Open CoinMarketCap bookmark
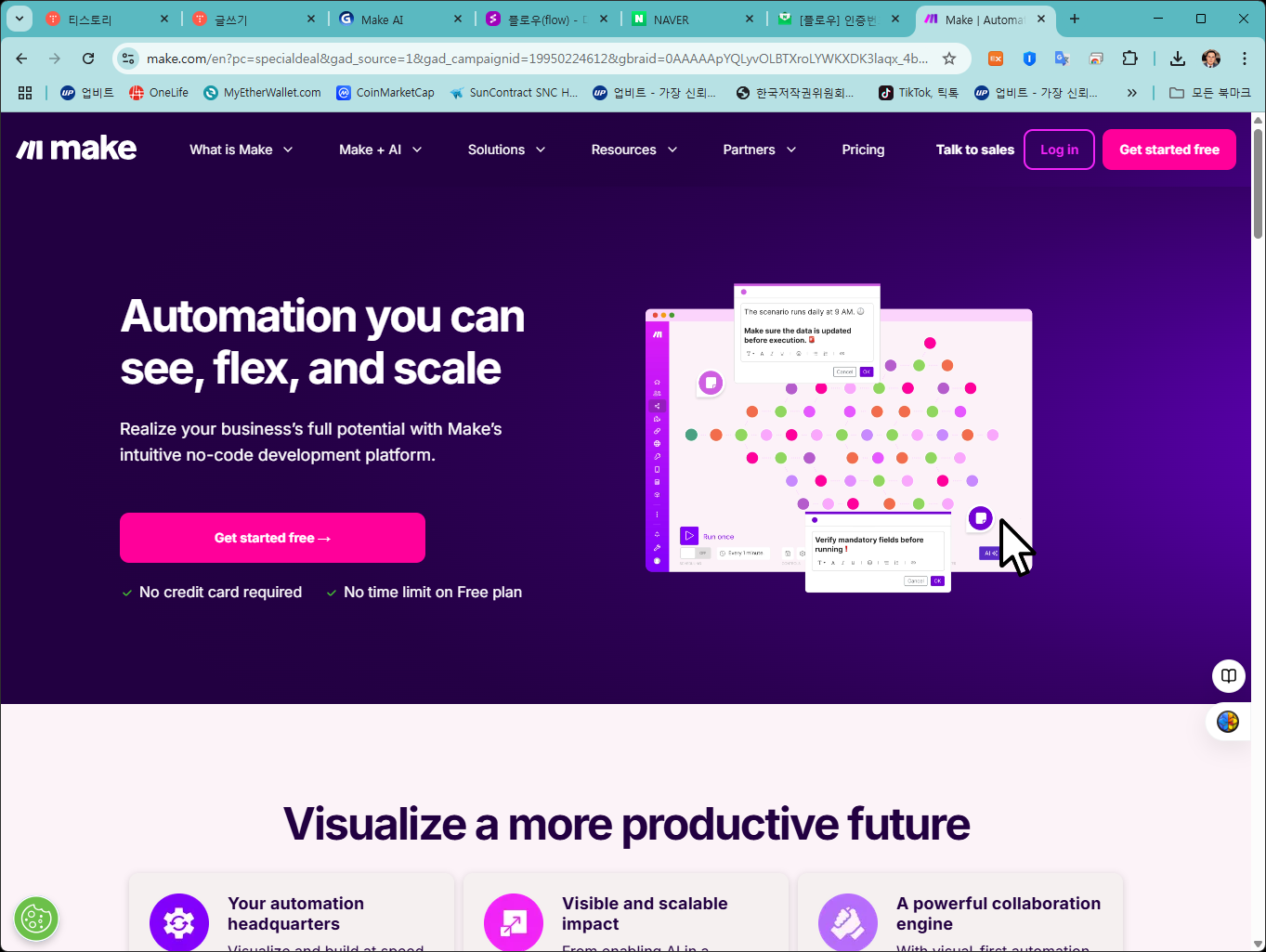Screen dimensions: 1266x952 point(385,93)
